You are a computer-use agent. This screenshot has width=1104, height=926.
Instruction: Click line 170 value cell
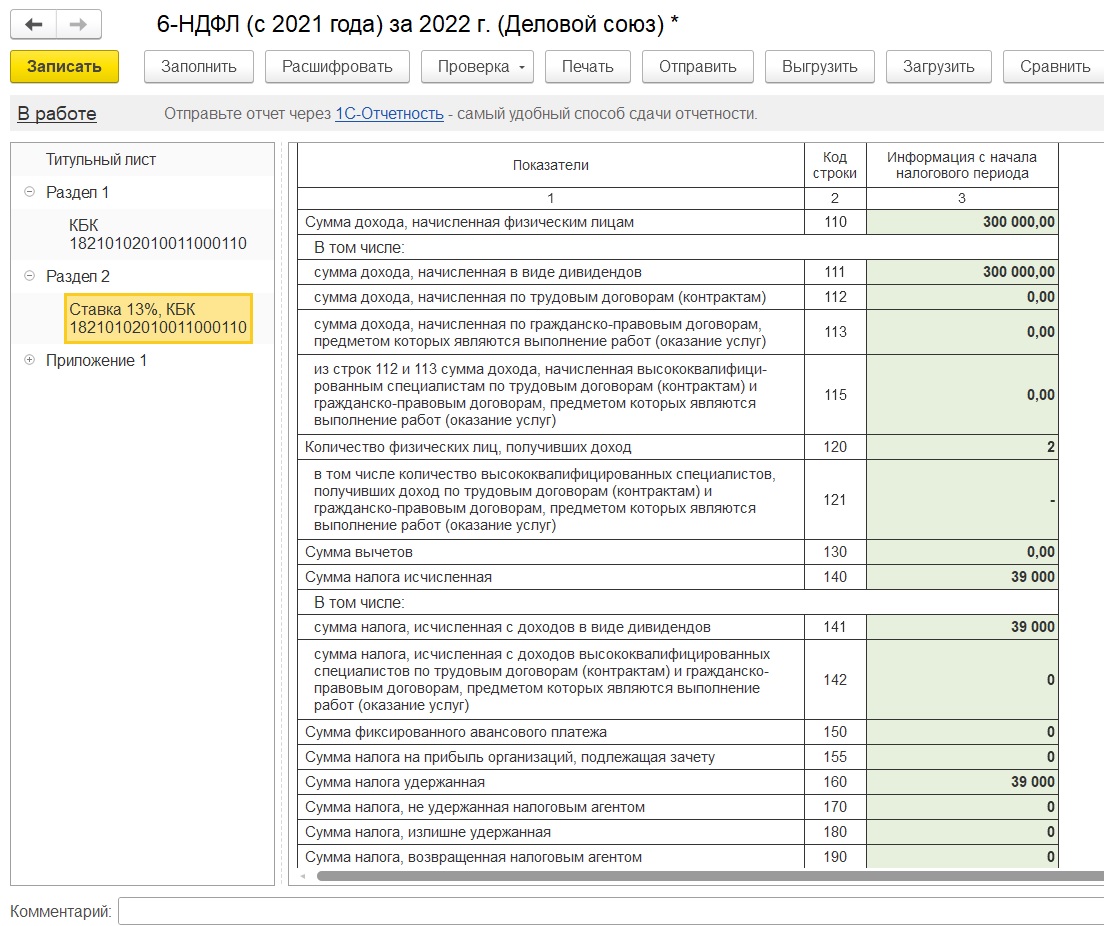pos(962,807)
